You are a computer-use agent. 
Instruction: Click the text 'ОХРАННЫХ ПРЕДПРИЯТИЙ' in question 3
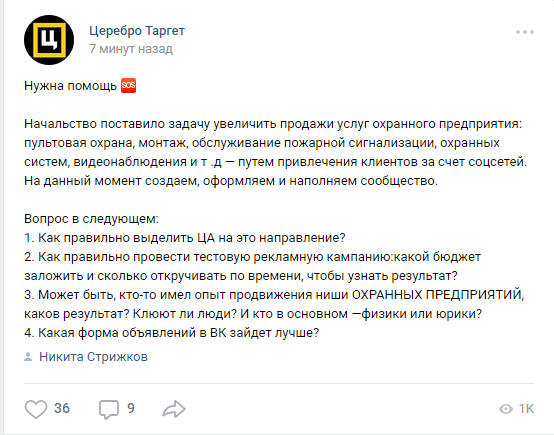pyautogui.click(x=438, y=294)
